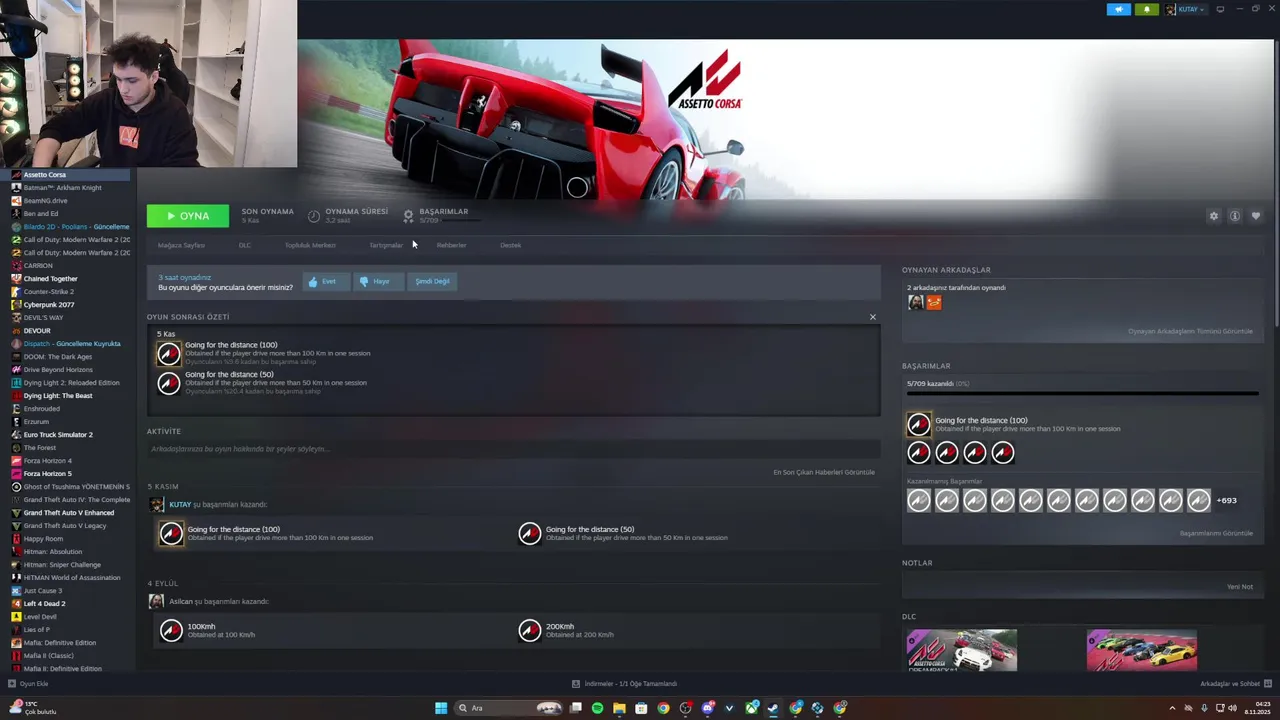Open the DLC tab

pyautogui.click(x=244, y=245)
